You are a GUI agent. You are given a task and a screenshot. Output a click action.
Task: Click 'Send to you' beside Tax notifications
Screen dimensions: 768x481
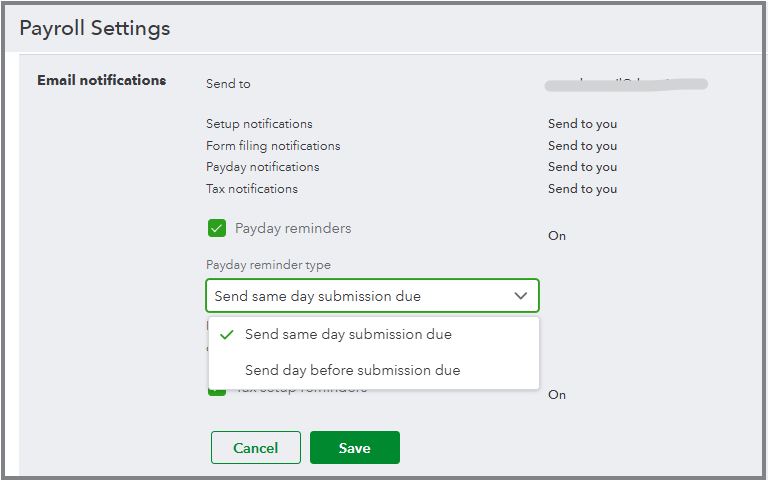click(x=582, y=189)
